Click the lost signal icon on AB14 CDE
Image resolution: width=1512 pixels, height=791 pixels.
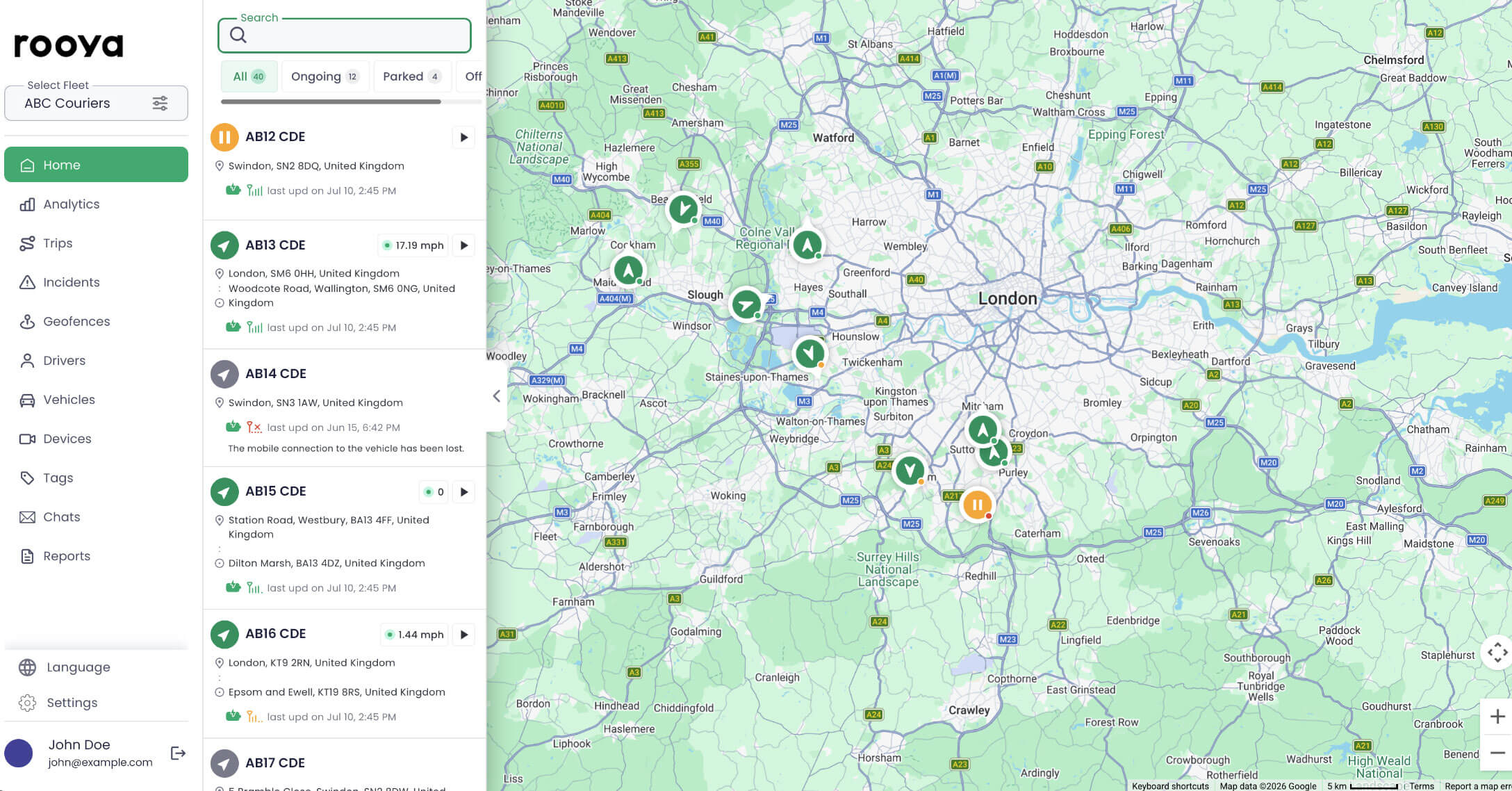254,427
